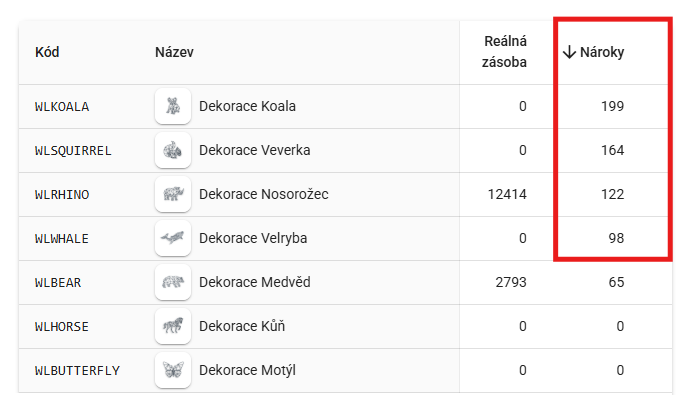Sort table by the Kód column header

click(47, 52)
